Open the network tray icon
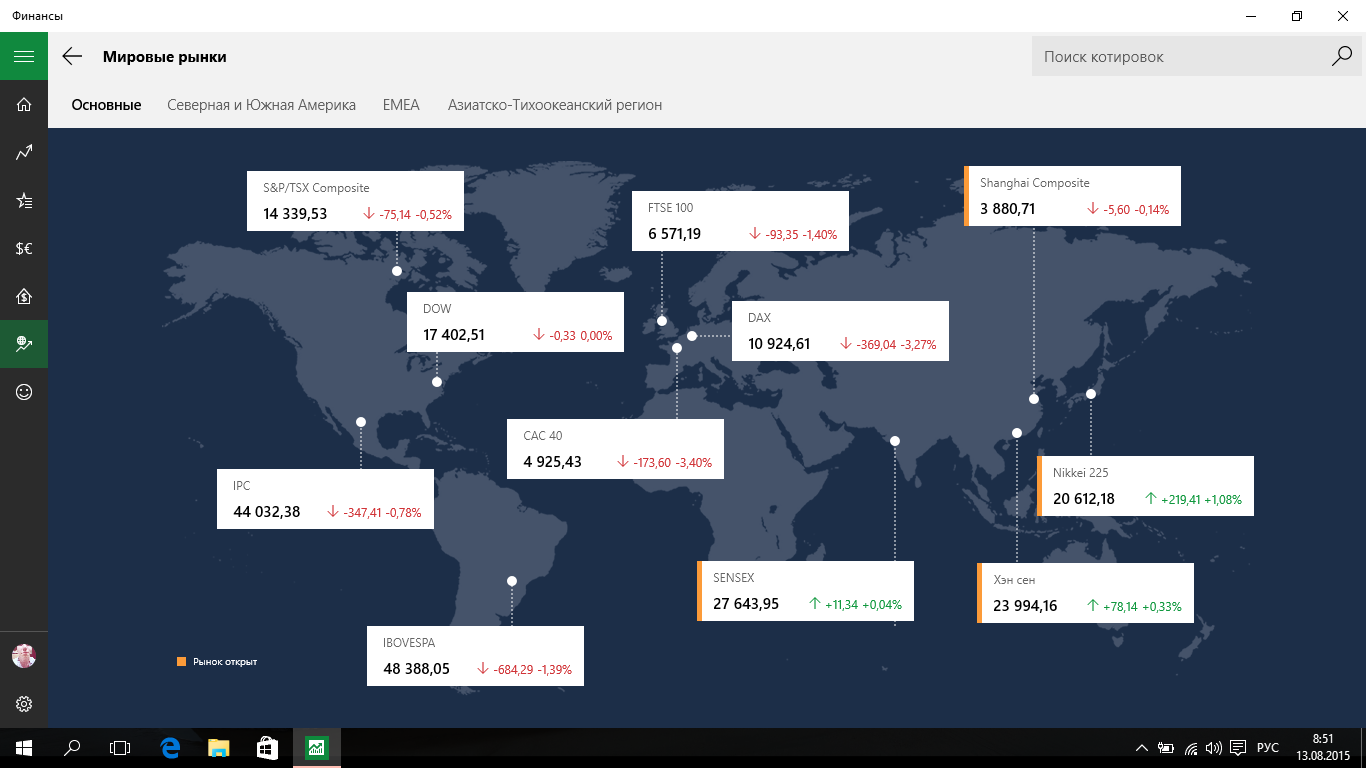 click(1191, 748)
